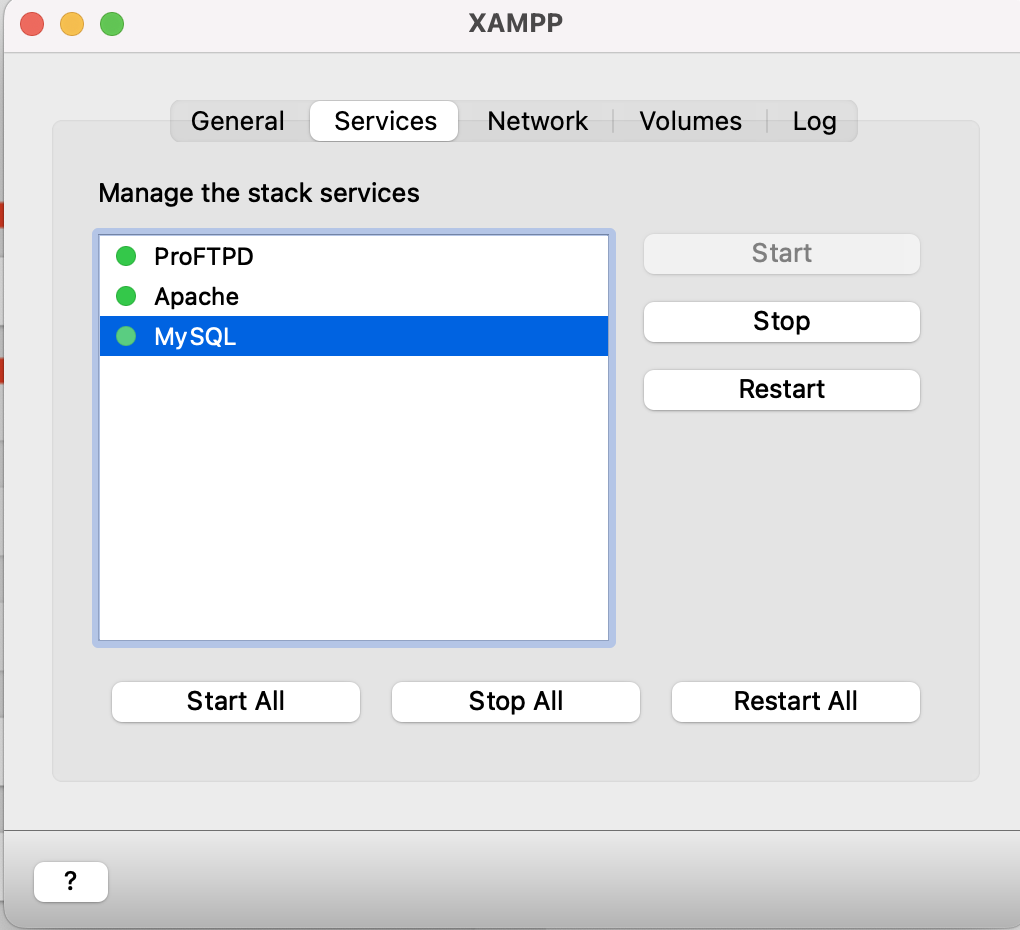Show the Log tab
The height and width of the screenshot is (930, 1020).
814,121
